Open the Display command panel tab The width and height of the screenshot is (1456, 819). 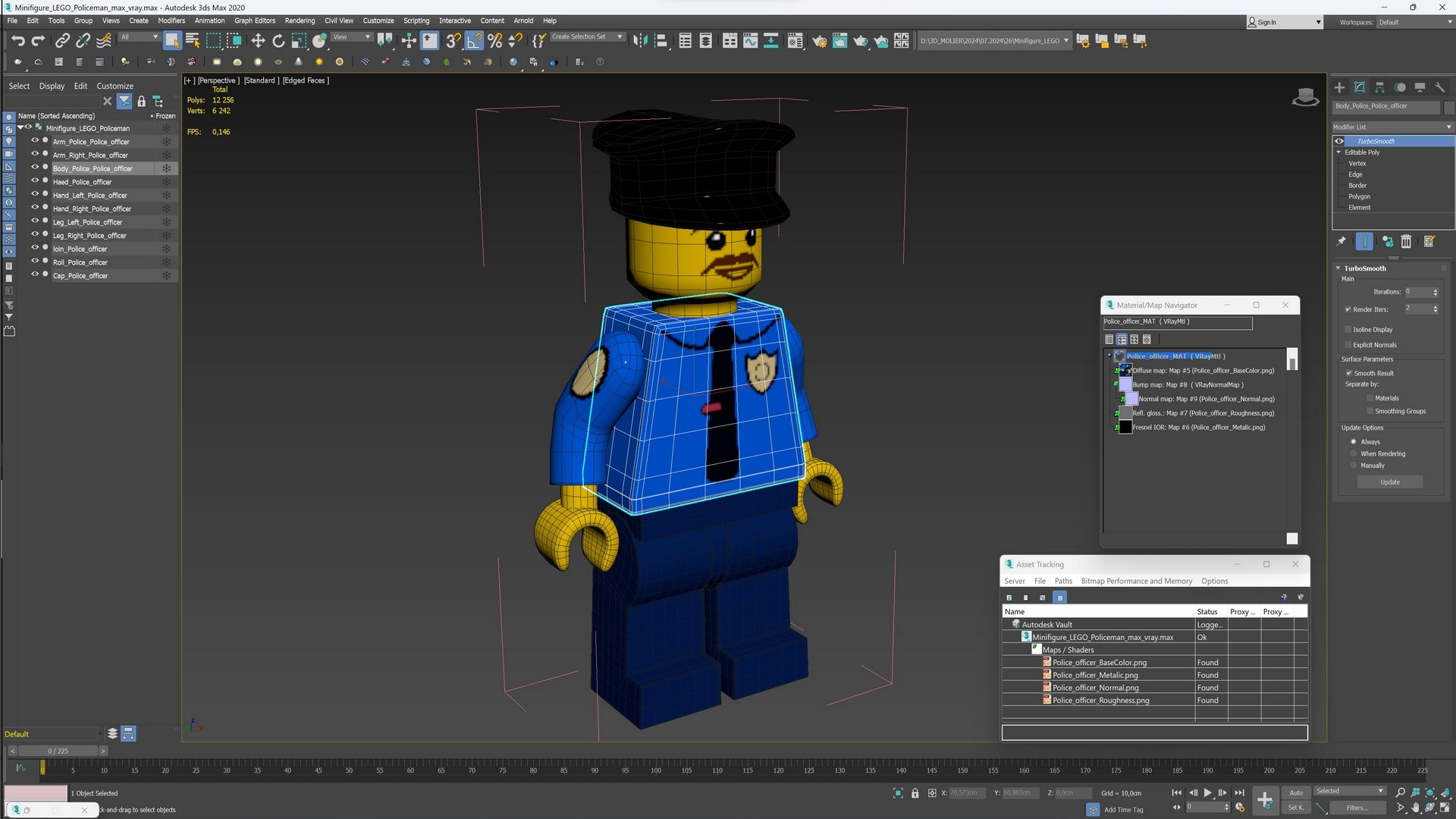(x=1420, y=87)
